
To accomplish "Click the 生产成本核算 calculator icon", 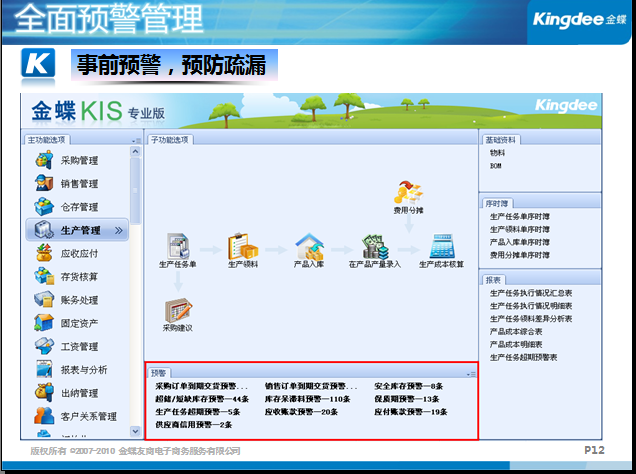I will pos(441,246).
